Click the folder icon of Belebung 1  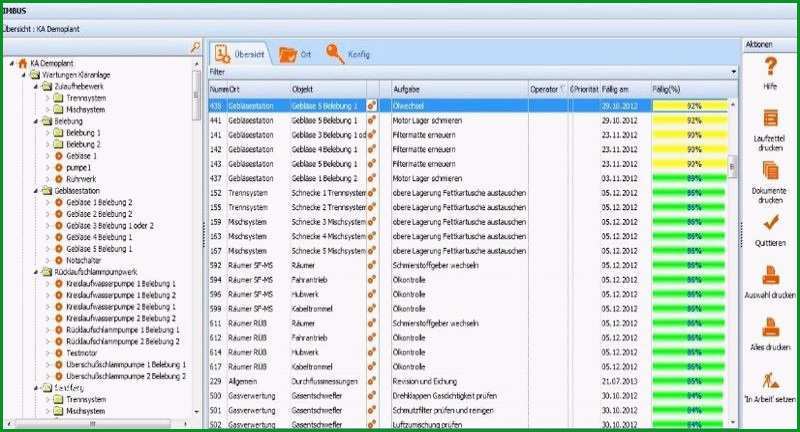pos(59,133)
